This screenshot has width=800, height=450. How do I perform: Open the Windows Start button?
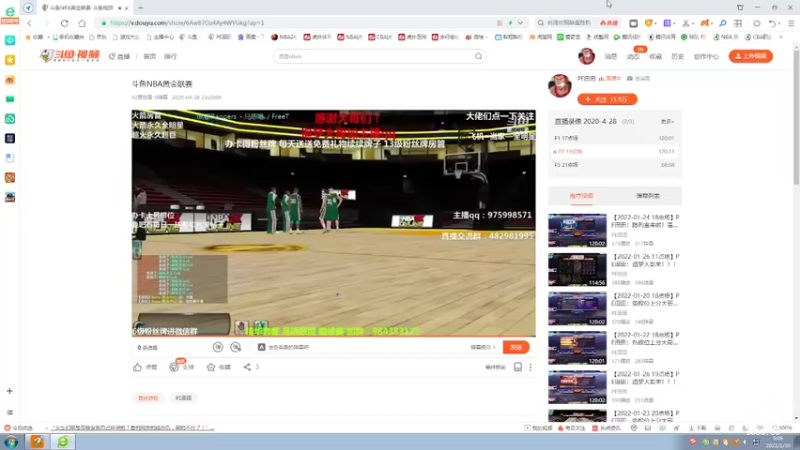point(11,442)
